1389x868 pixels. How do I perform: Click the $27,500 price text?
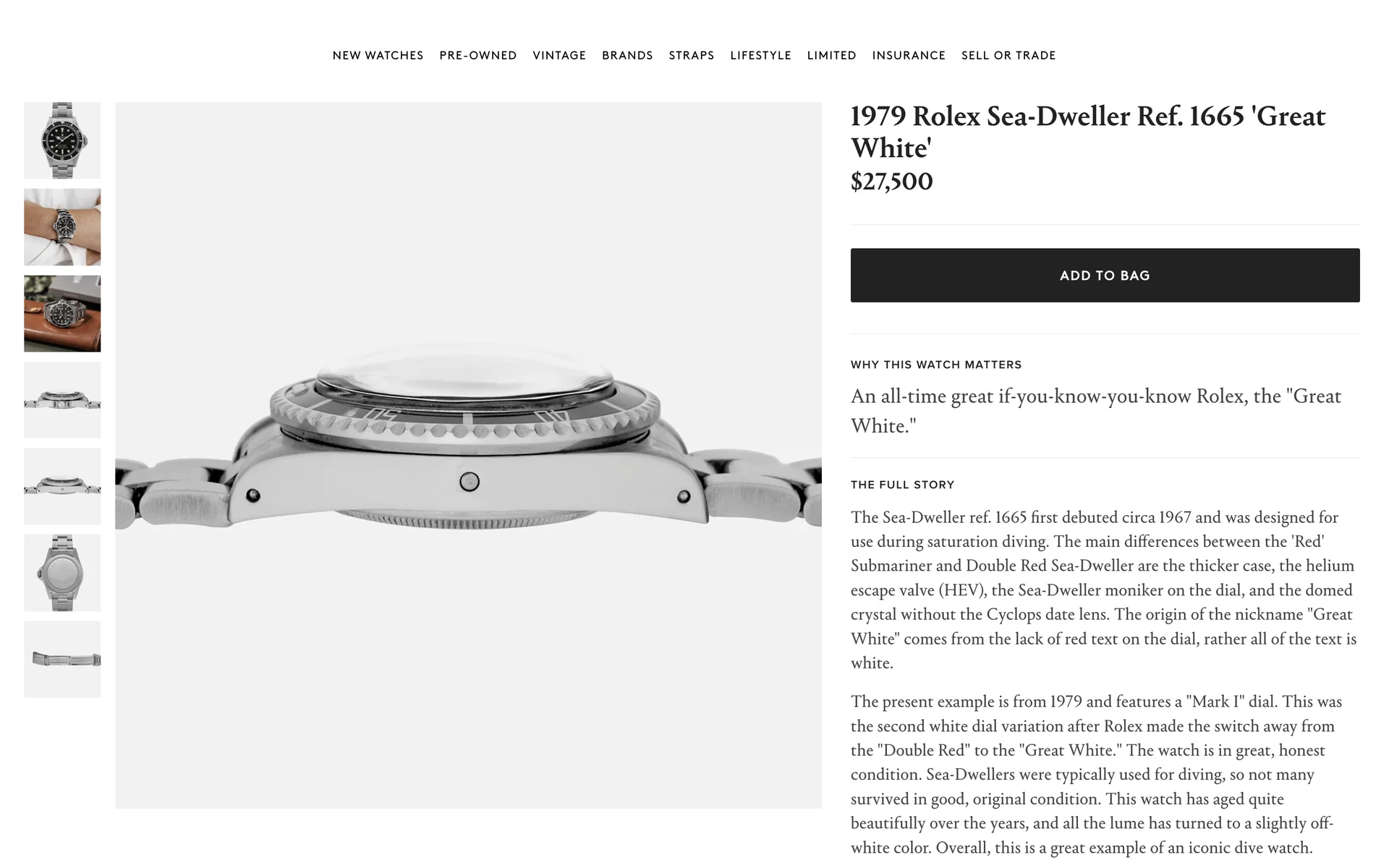tap(892, 181)
